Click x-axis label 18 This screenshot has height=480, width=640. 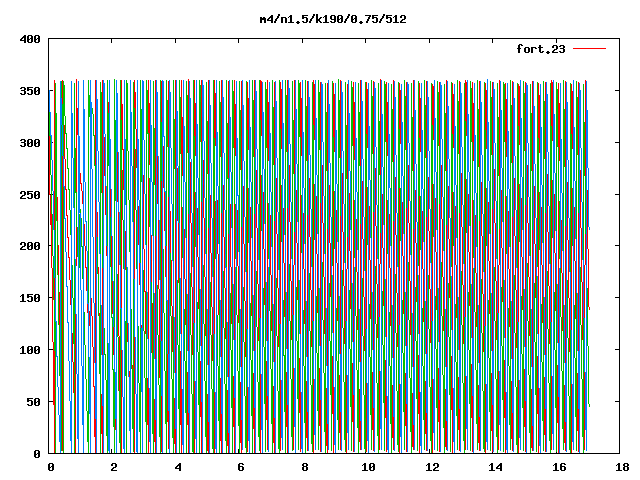coord(622,467)
